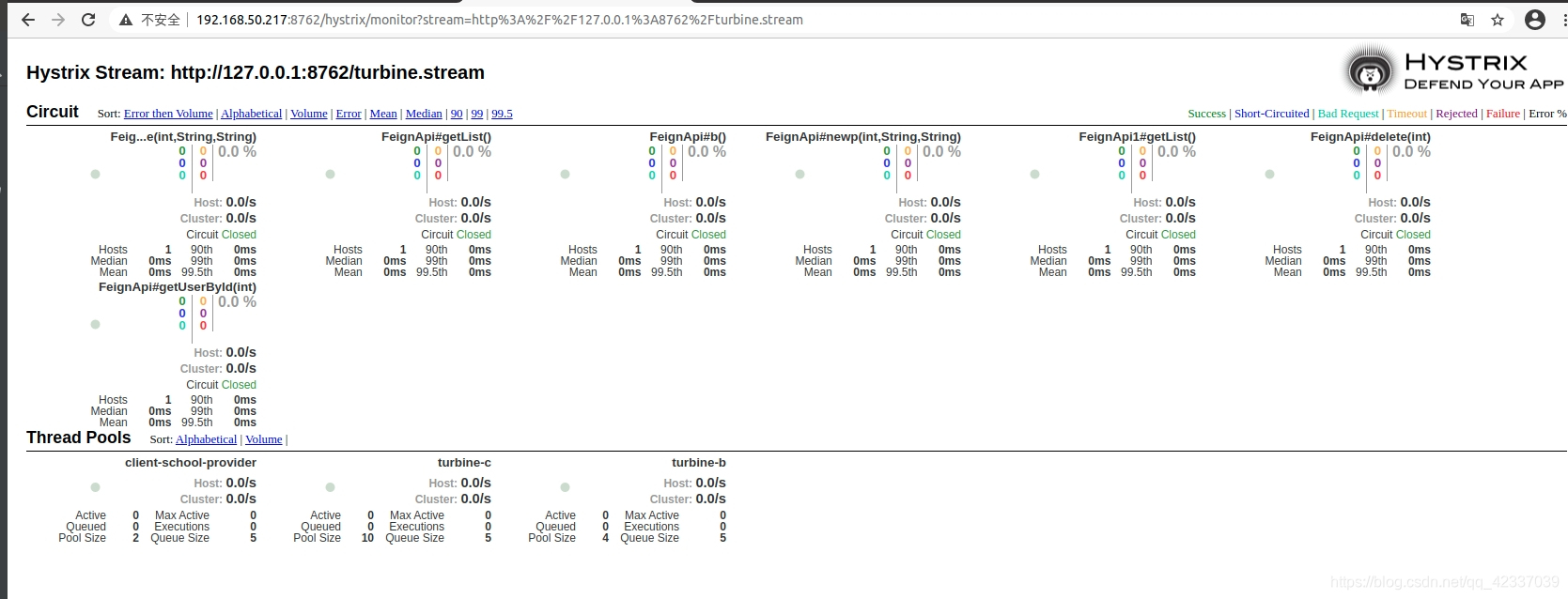Sort circuits by Median
The image size is (1568, 599).
pos(424,114)
